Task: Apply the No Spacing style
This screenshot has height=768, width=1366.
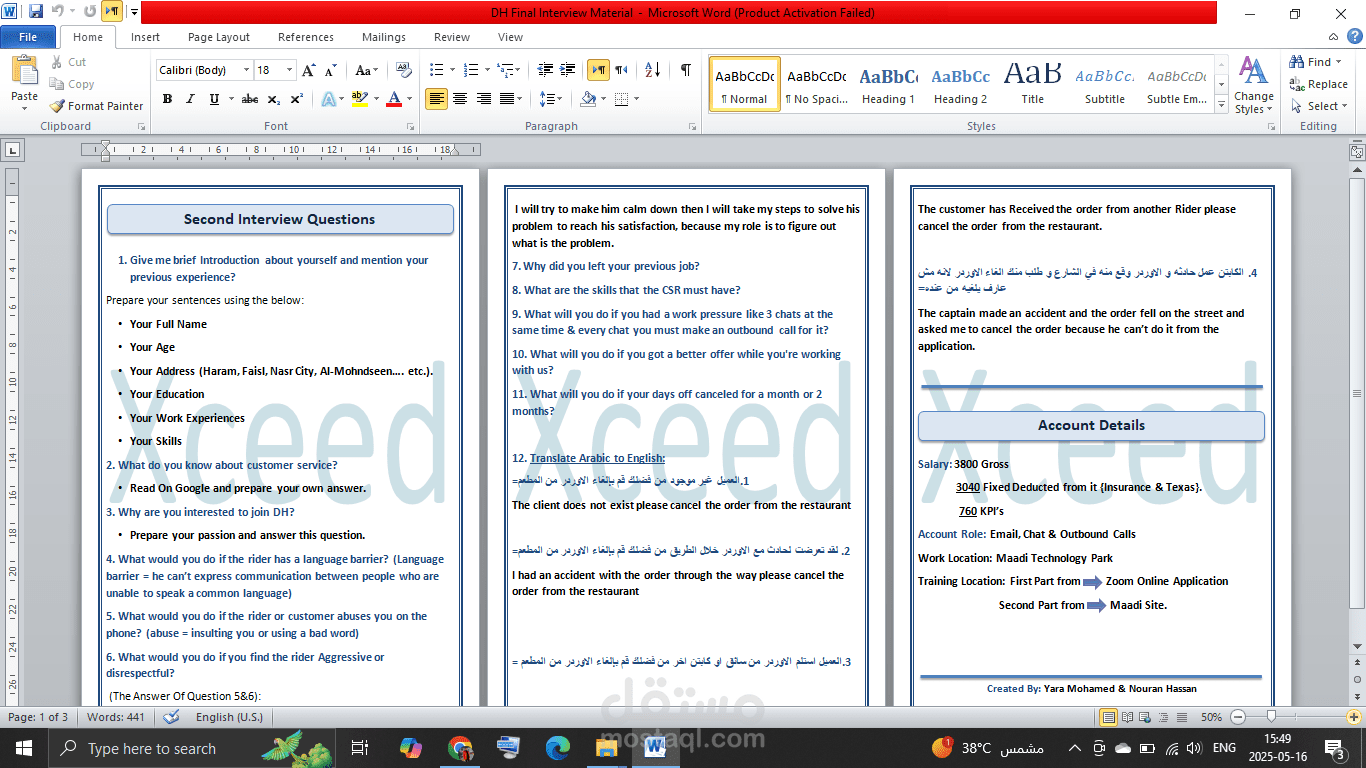Action: coord(817,85)
